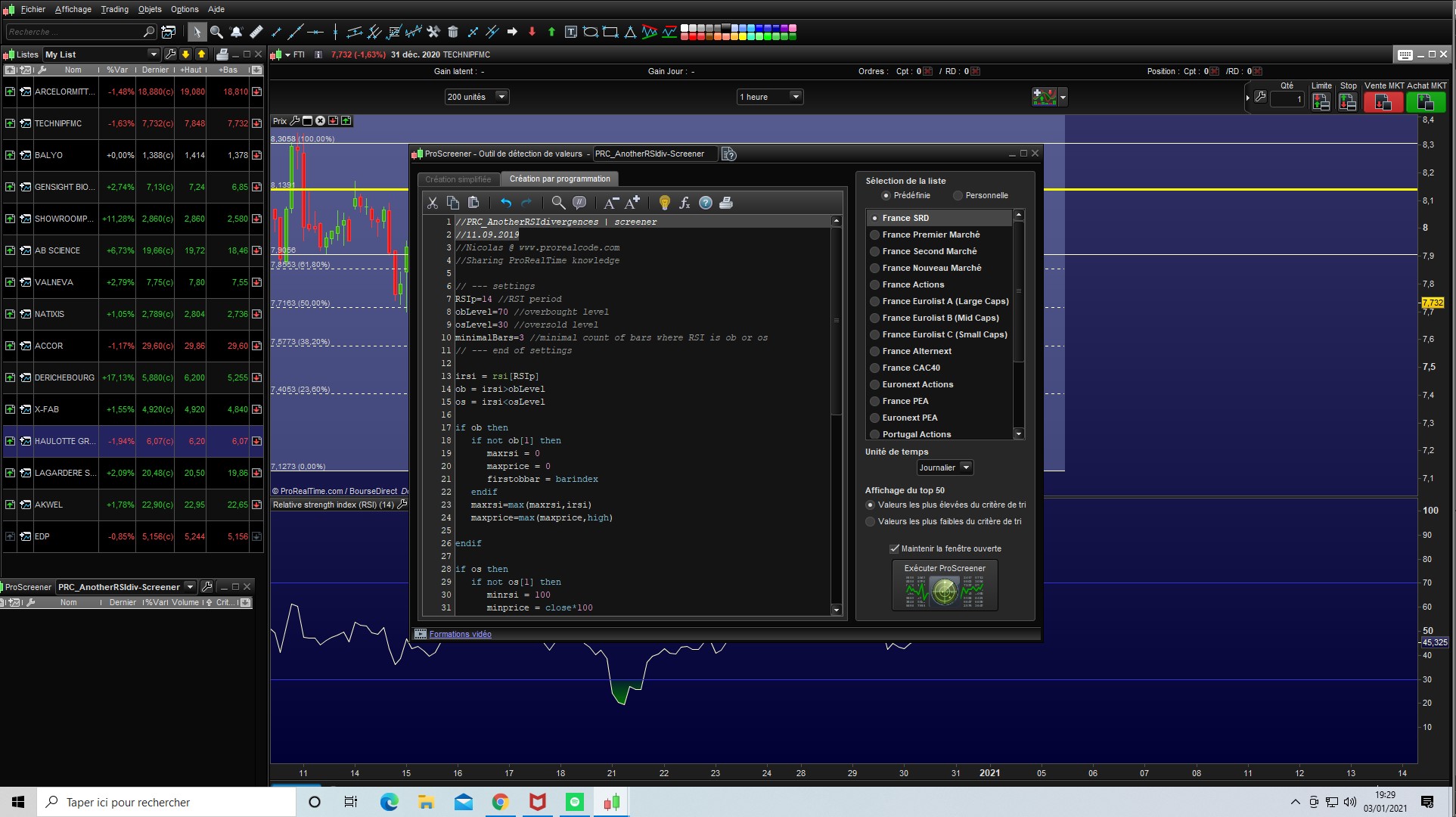Image resolution: width=1456 pixels, height=817 pixels.
Task: Select the Personnelle list radio button
Action: pyautogui.click(x=958, y=195)
